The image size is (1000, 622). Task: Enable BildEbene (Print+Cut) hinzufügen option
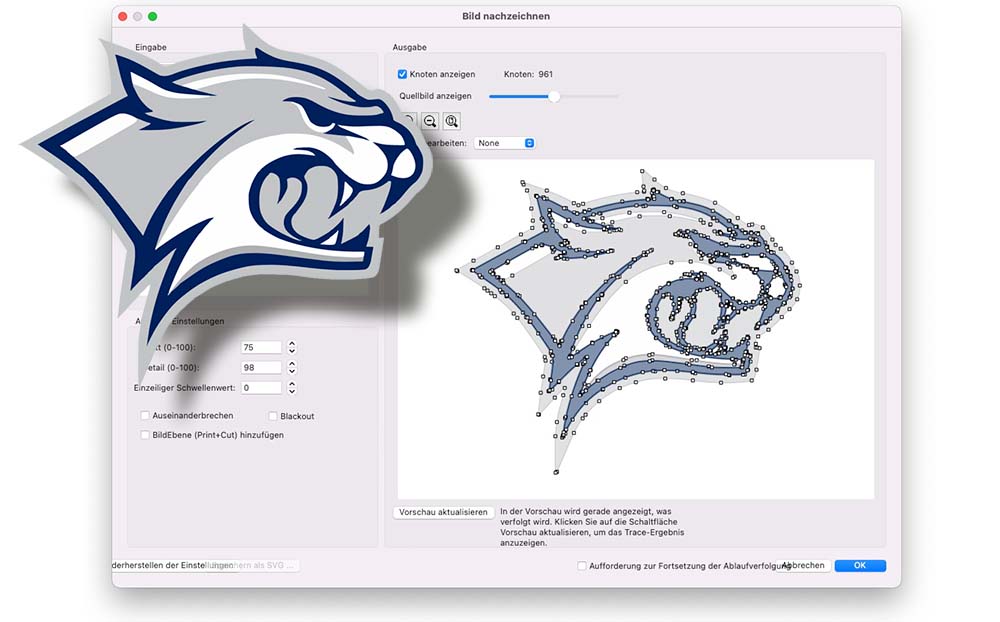(145, 435)
